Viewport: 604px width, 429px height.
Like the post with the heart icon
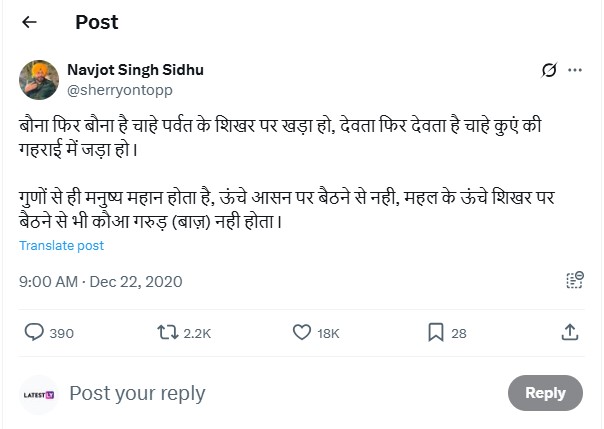pos(301,332)
